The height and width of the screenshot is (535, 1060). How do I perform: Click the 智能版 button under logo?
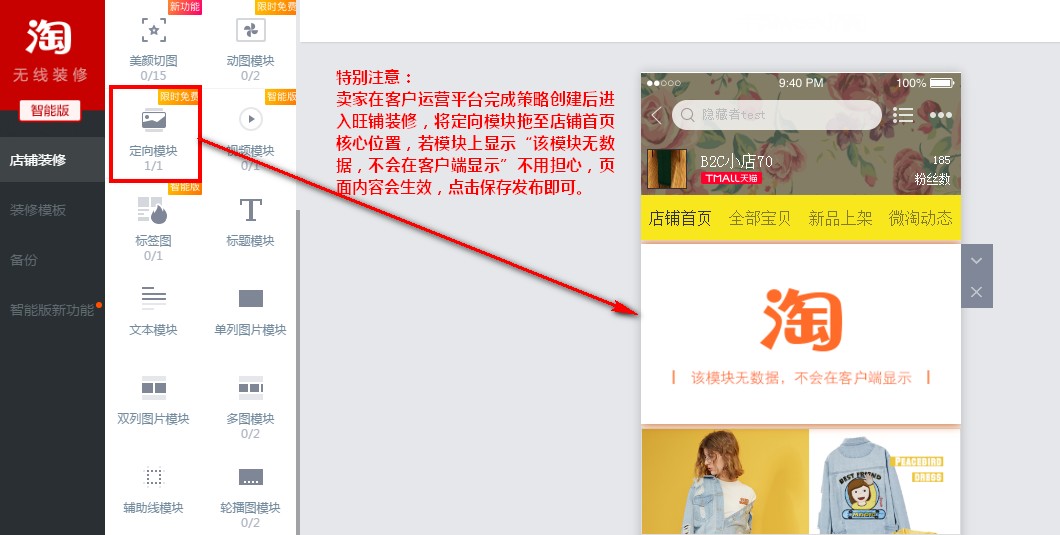tap(50, 110)
